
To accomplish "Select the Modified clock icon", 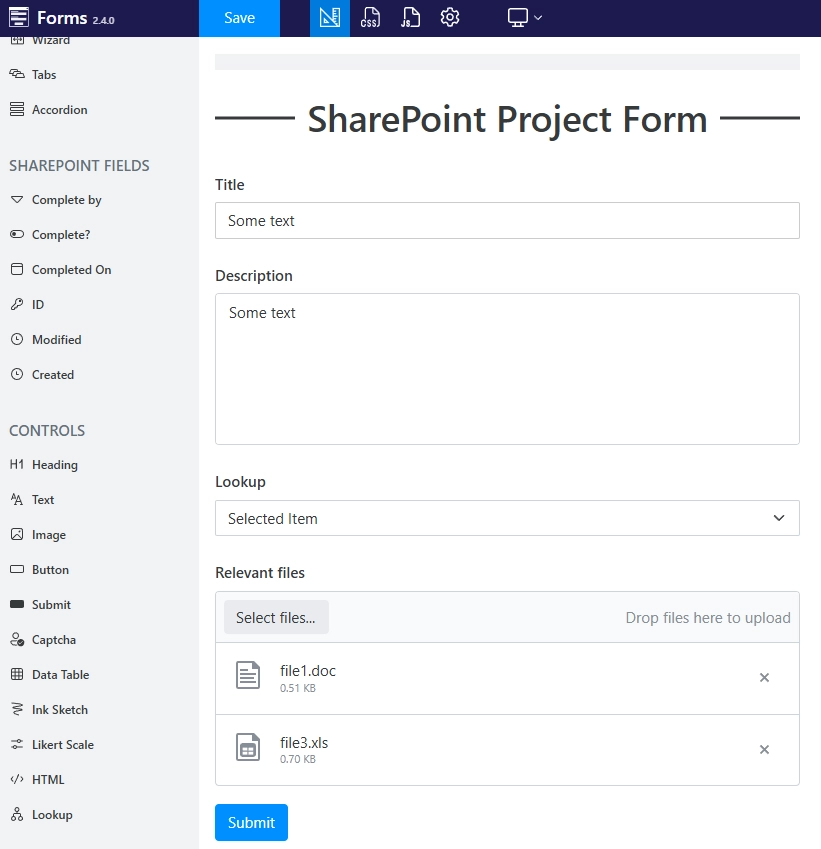I will [17, 339].
